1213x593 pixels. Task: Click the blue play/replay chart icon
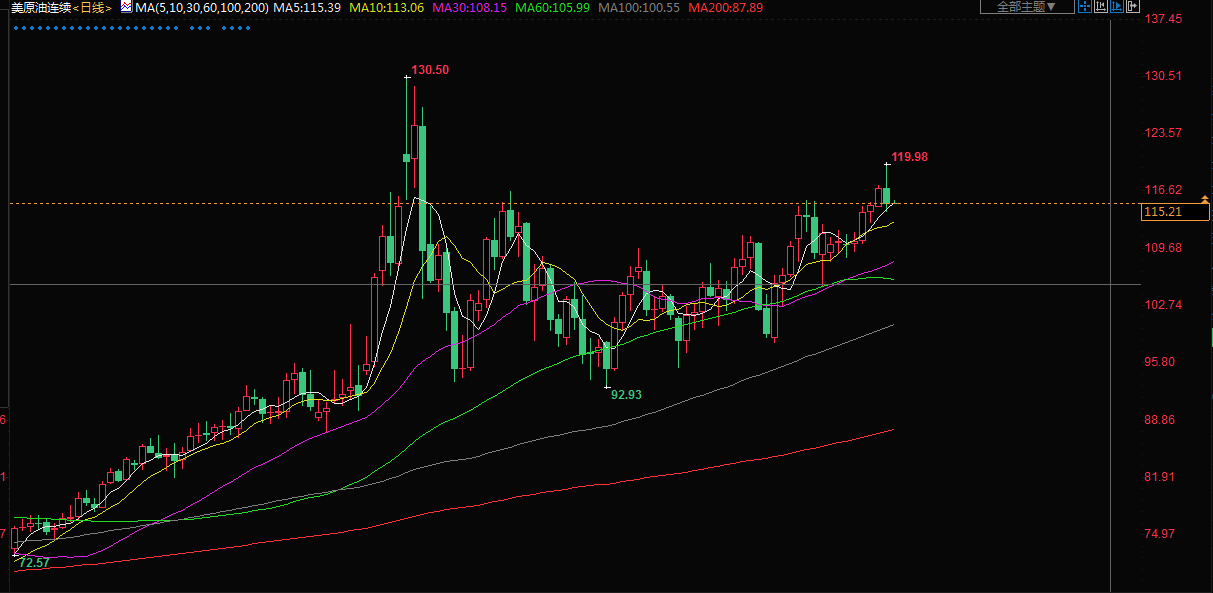tap(1117, 7)
